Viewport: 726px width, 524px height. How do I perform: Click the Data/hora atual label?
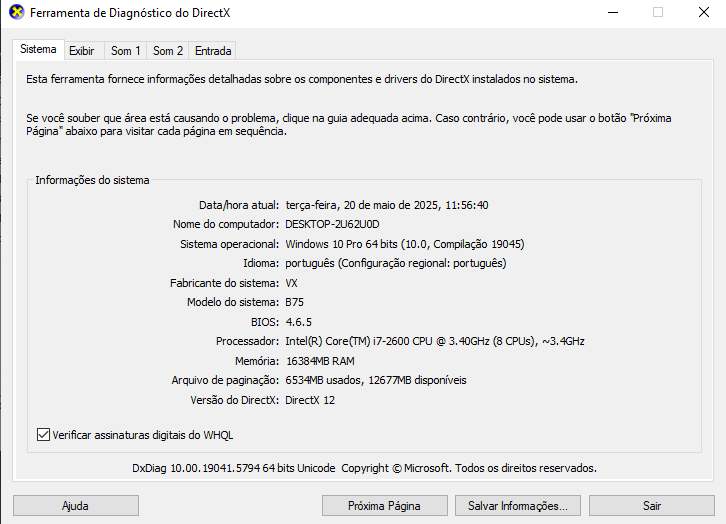point(239,205)
